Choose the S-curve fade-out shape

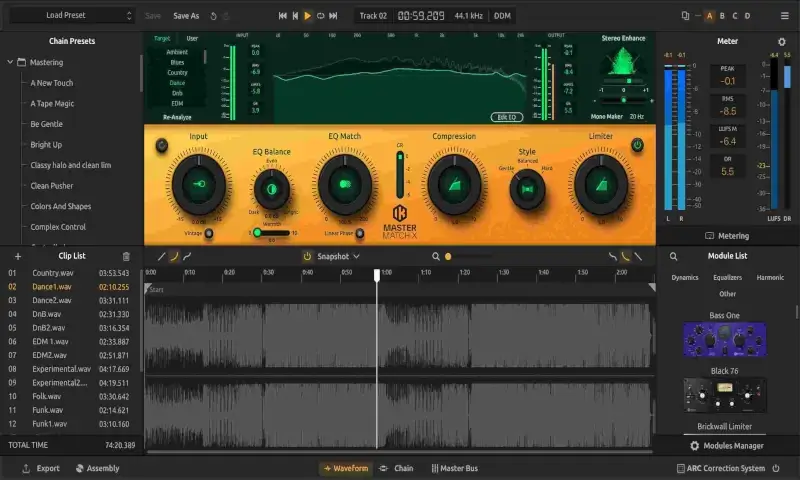612,257
